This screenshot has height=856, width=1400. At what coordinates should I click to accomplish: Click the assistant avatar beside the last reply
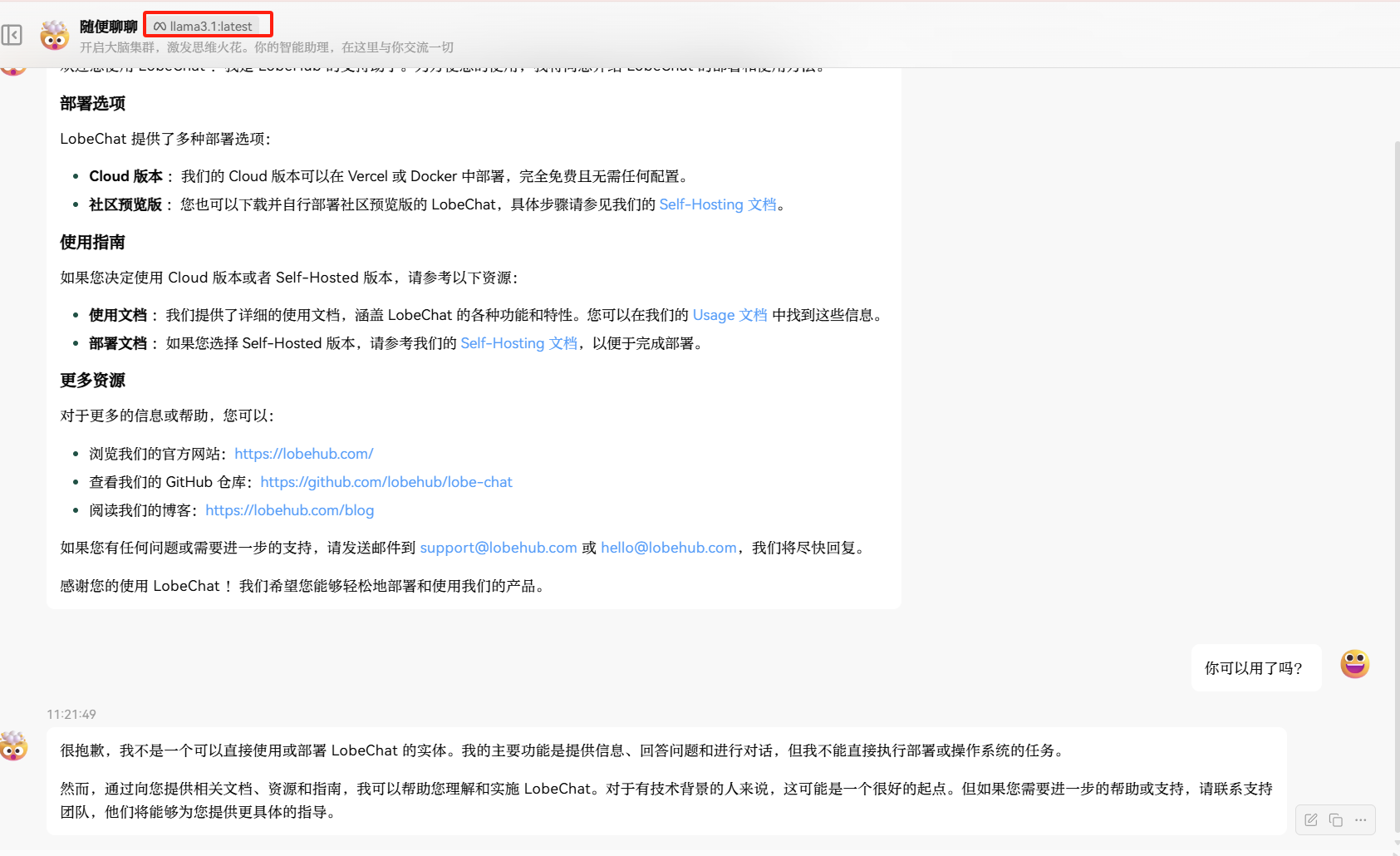pyautogui.click(x=13, y=745)
